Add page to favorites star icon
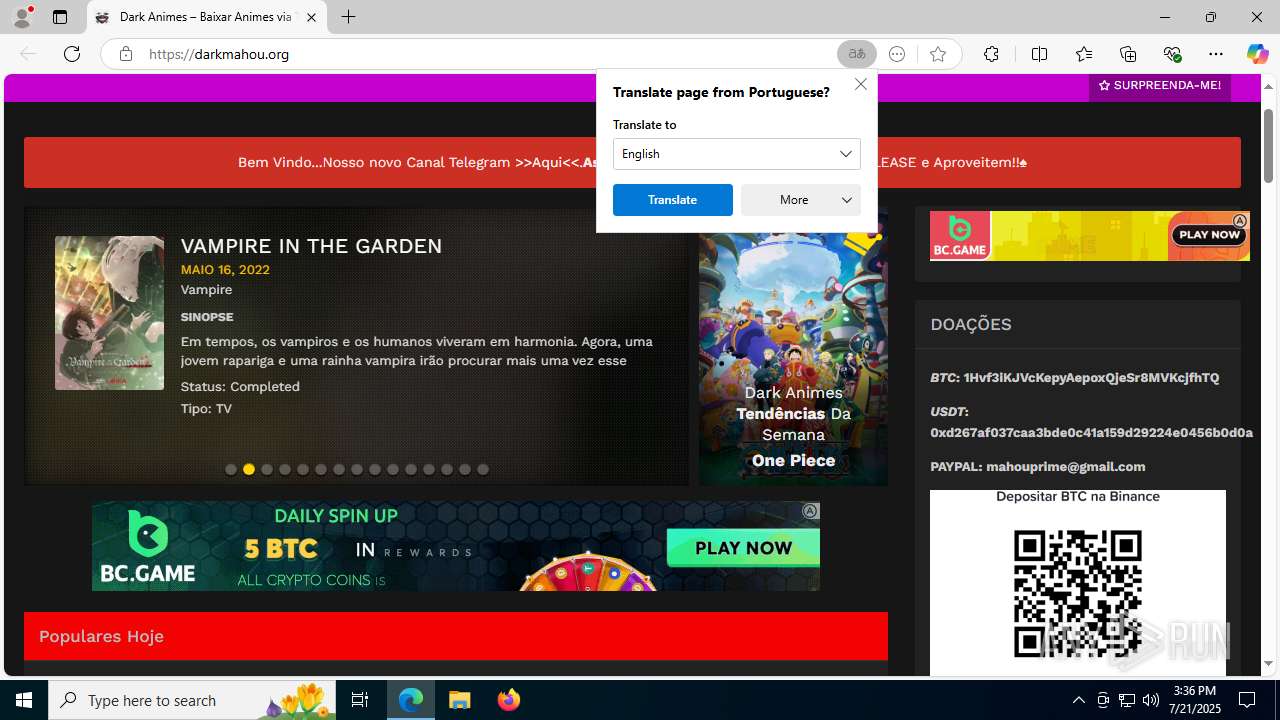 (x=937, y=54)
